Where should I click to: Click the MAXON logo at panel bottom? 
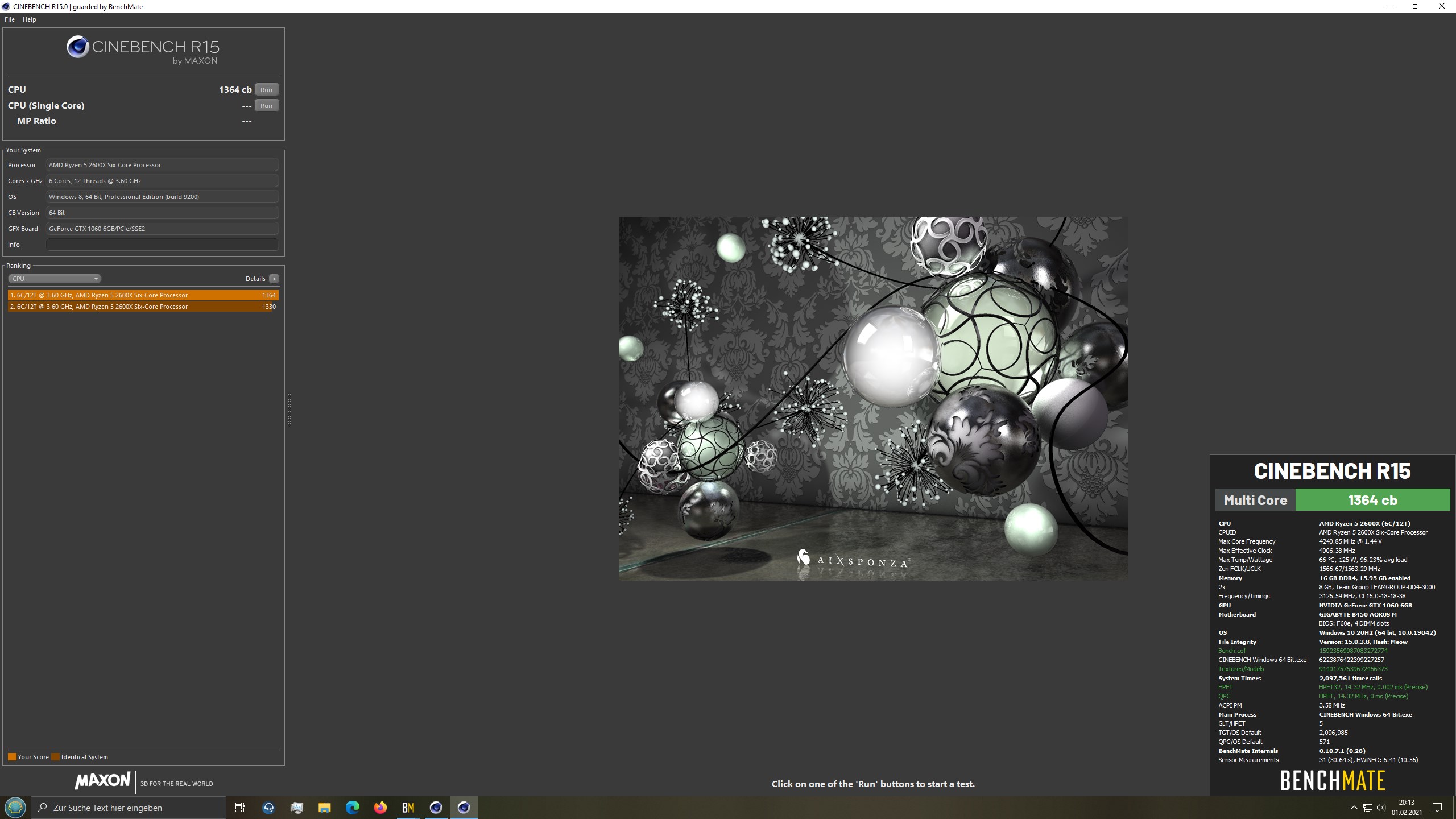pyautogui.click(x=103, y=781)
